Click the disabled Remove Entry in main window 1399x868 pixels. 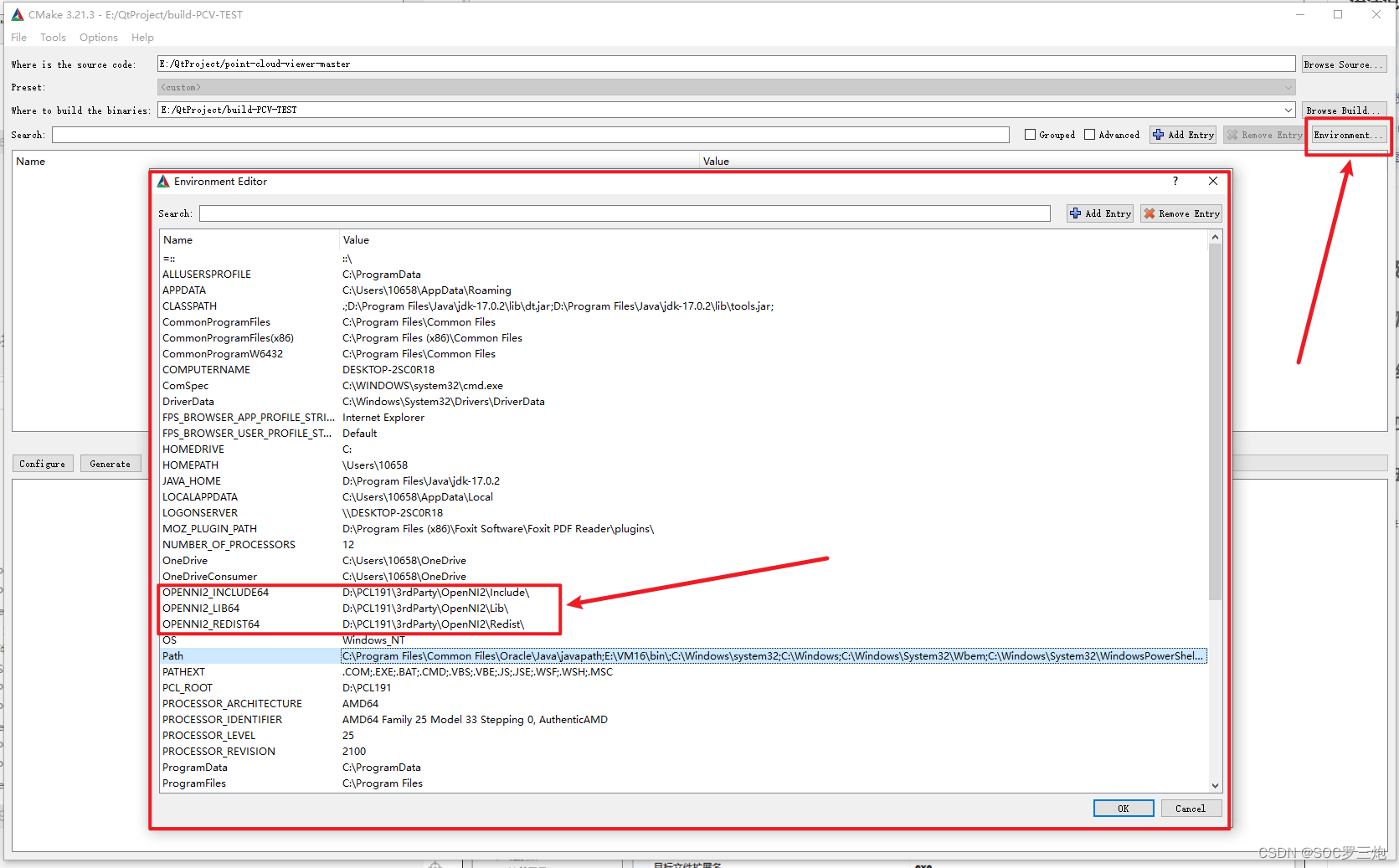click(x=1263, y=135)
